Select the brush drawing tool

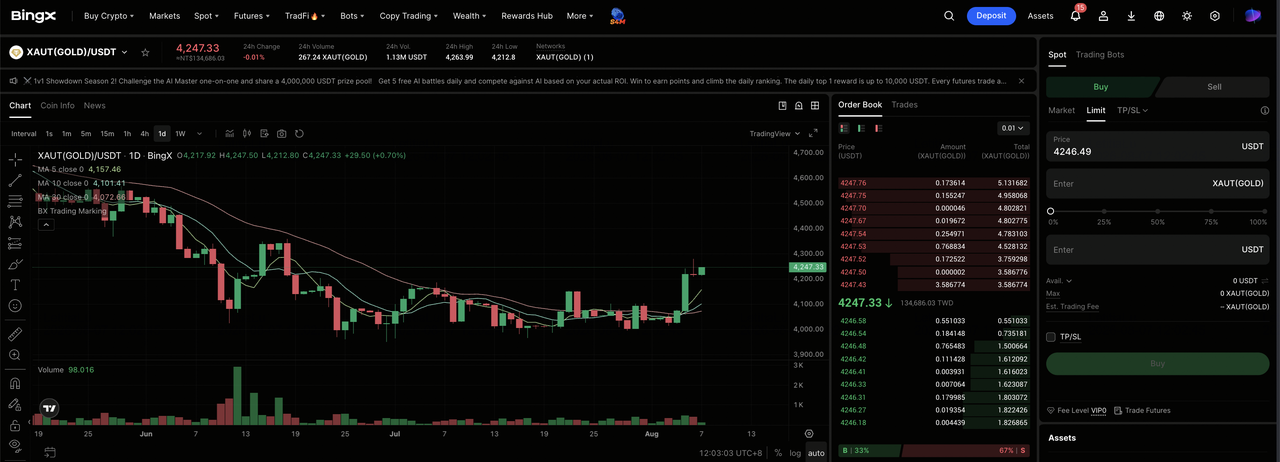click(15, 264)
